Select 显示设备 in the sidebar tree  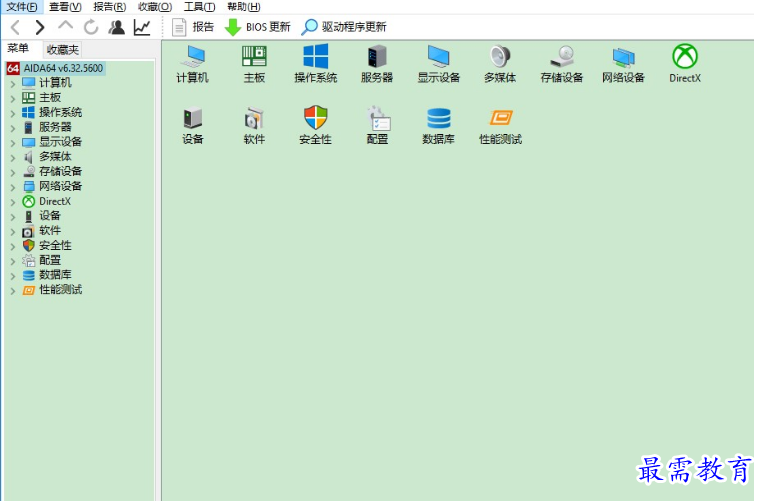pyautogui.click(x=52, y=142)
